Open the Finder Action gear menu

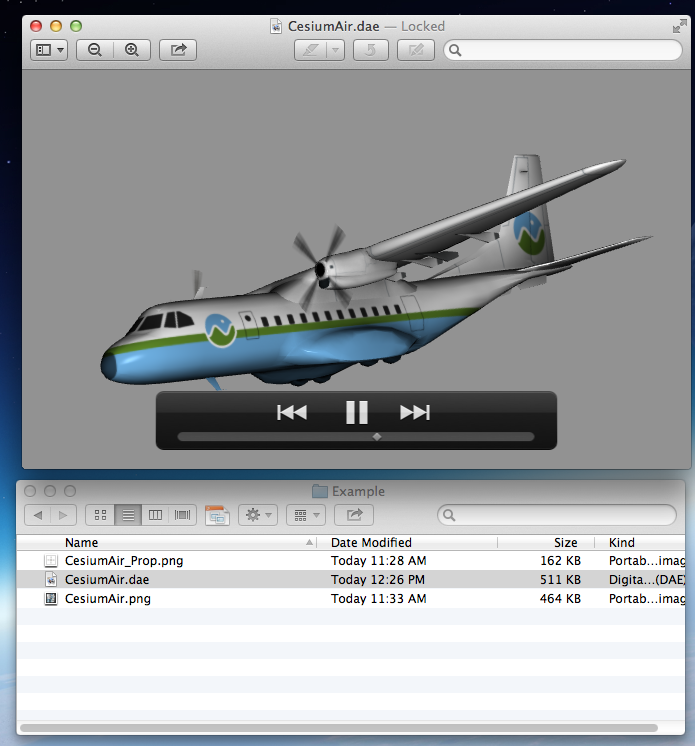(258, 515)
